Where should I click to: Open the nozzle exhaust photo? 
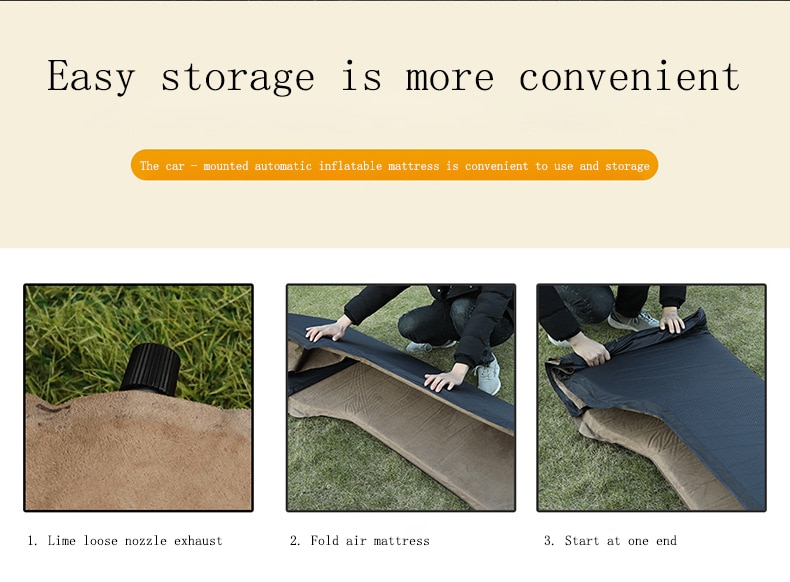(139, 398)
